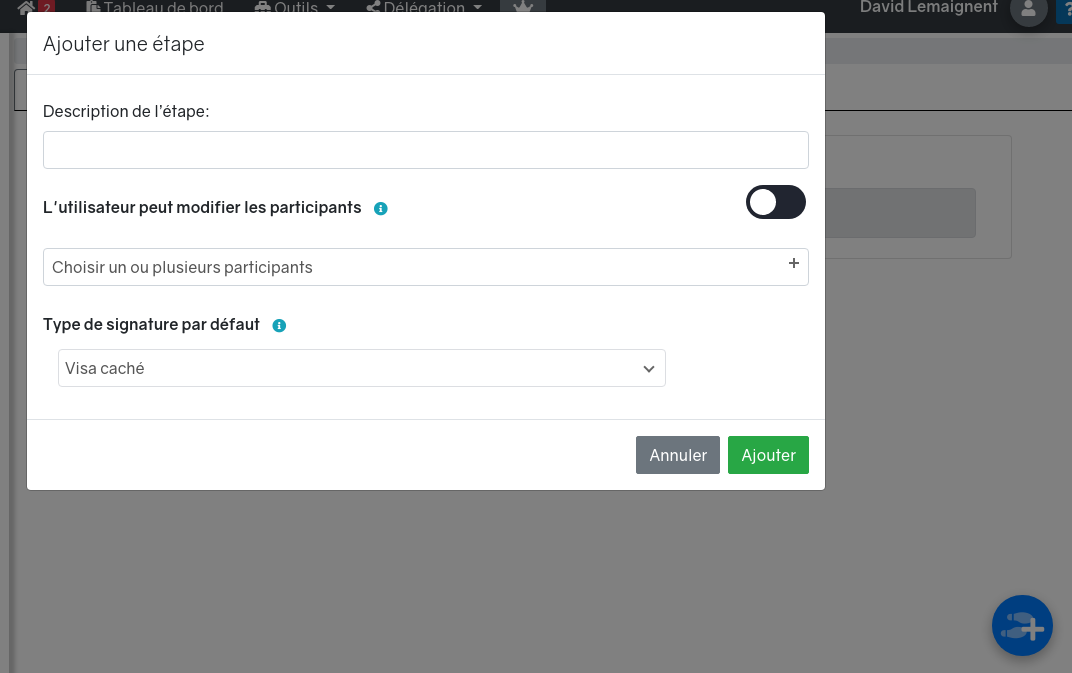The height and width of the screenshot is (673, 1072).
Task: Click the David Lemaignent user name
Action: [x=928, y=7]
